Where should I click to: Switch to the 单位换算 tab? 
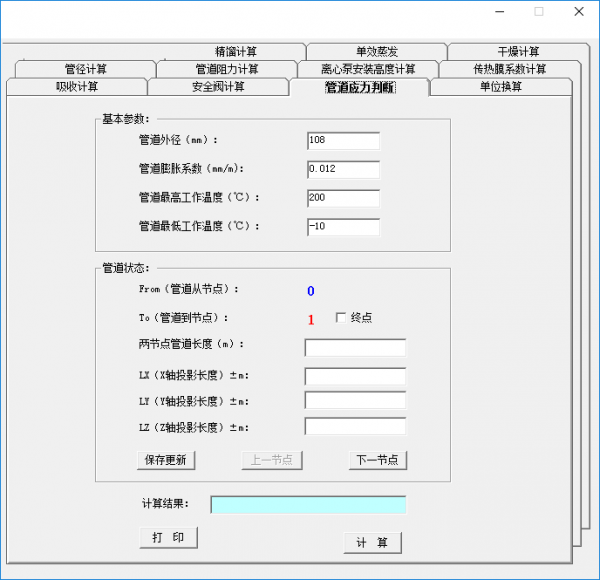[501, 87]
